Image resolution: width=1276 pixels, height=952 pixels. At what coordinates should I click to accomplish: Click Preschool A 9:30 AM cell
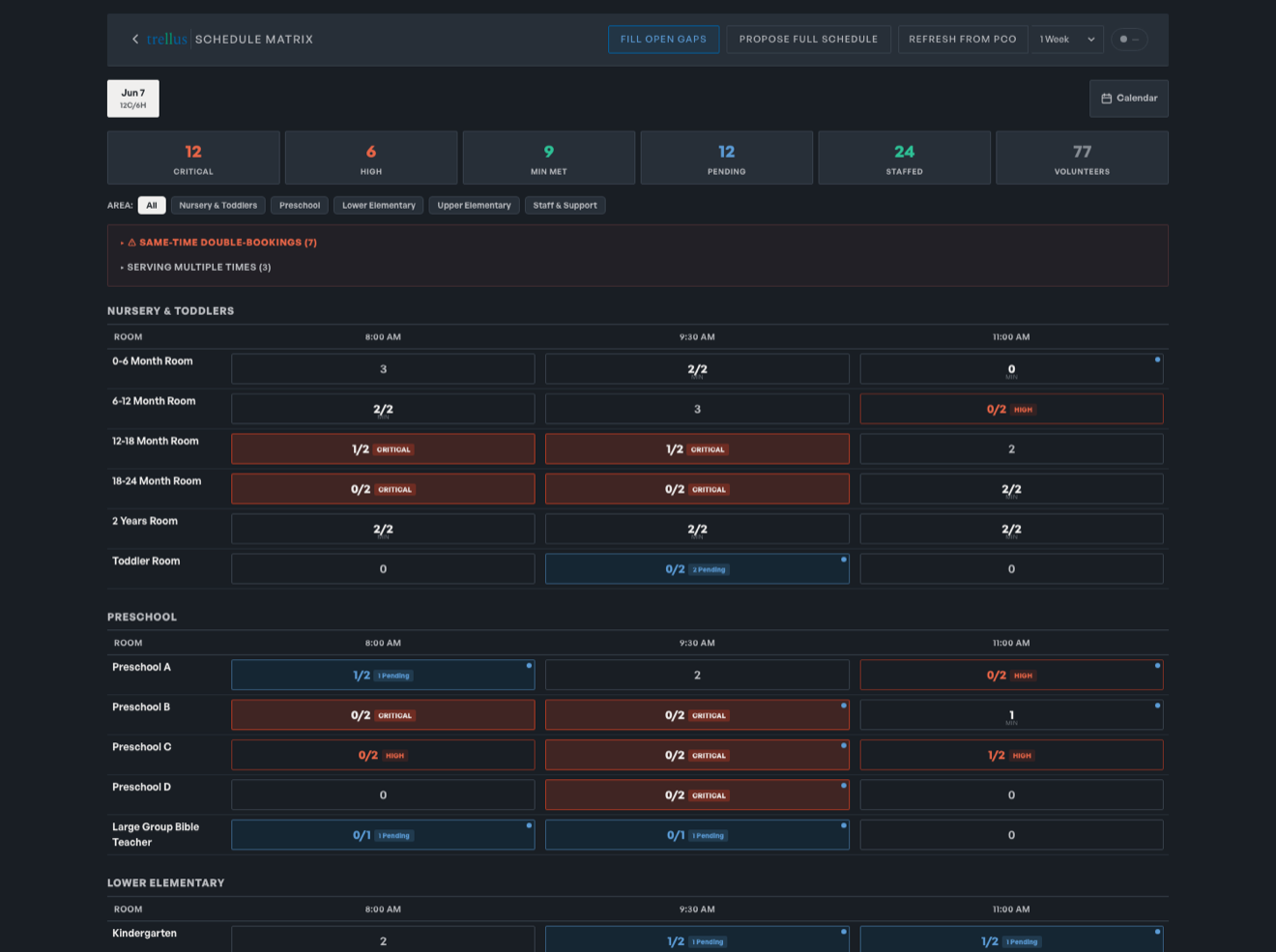[x=697, y=676]
